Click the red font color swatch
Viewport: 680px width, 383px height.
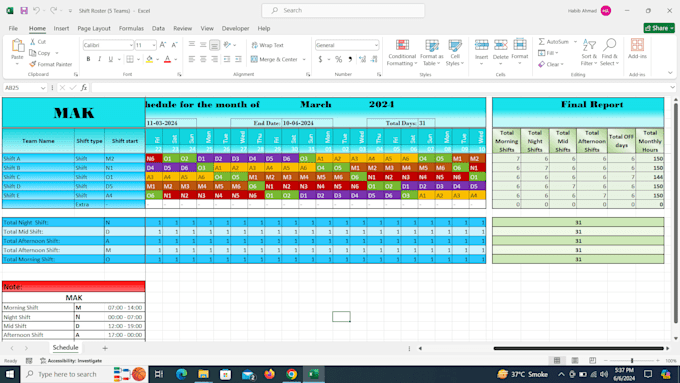[x=167, y=59]
